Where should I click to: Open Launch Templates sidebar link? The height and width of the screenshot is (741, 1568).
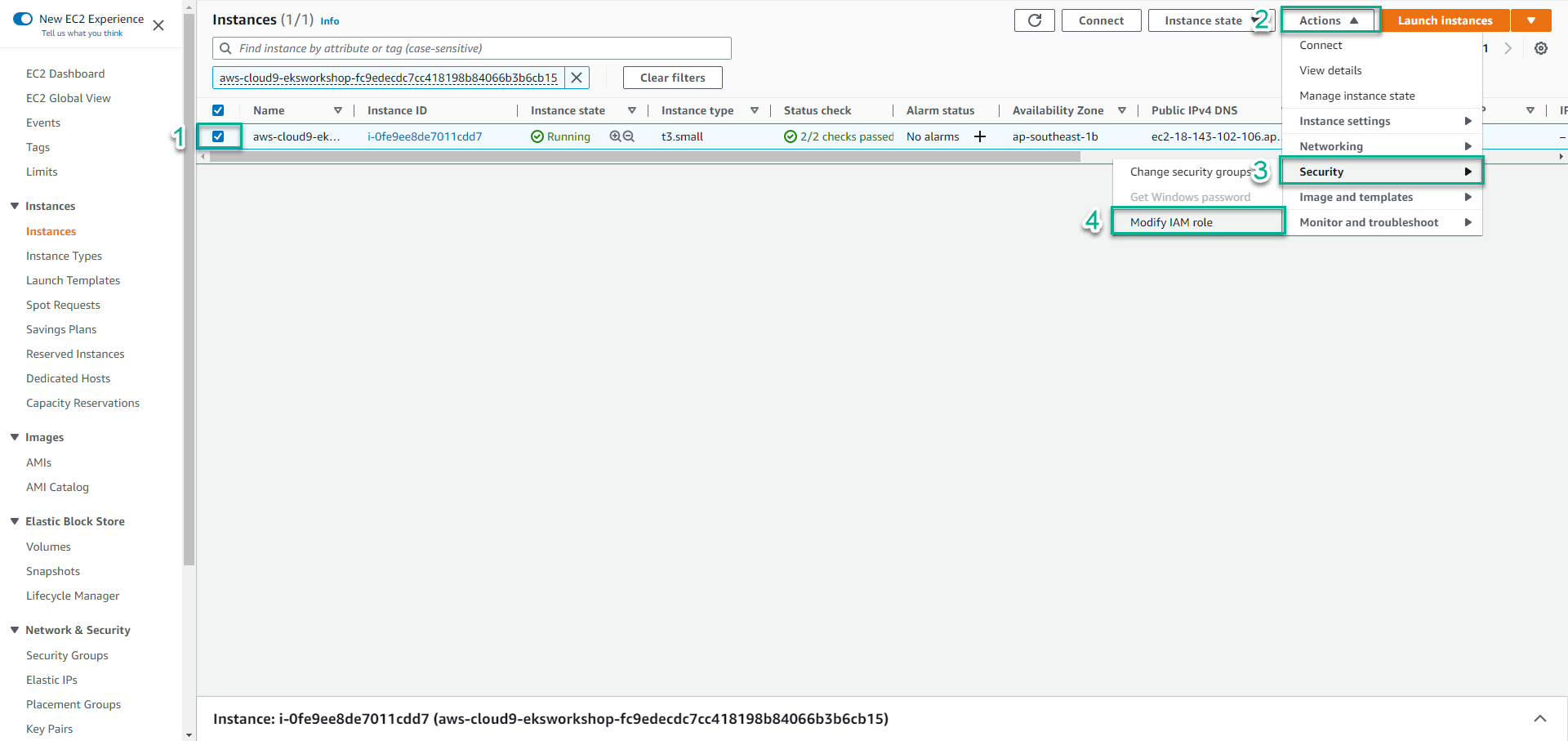[x=73, y=280]
